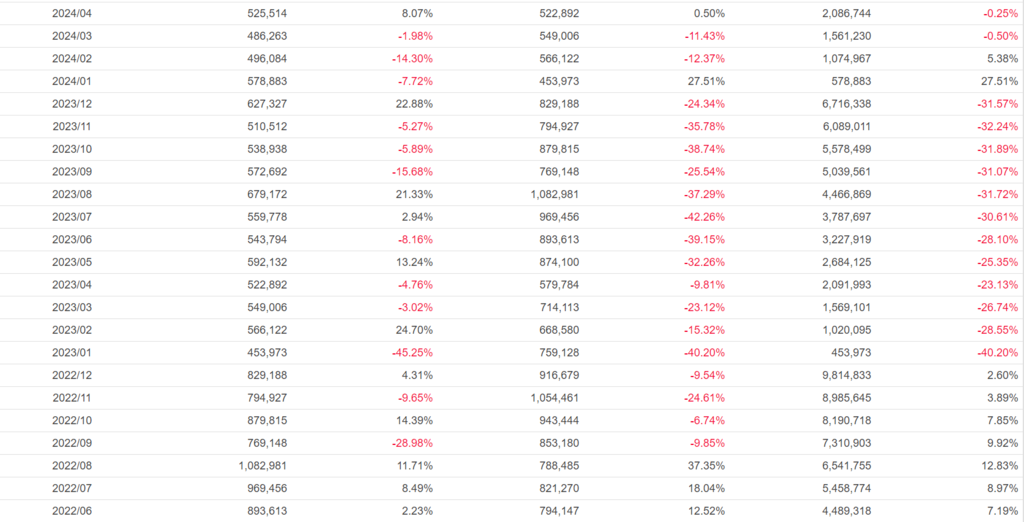Viewport: 1024px width, 522px height.
Task: Select the -45.25% change value
Action: pos(414,353)
